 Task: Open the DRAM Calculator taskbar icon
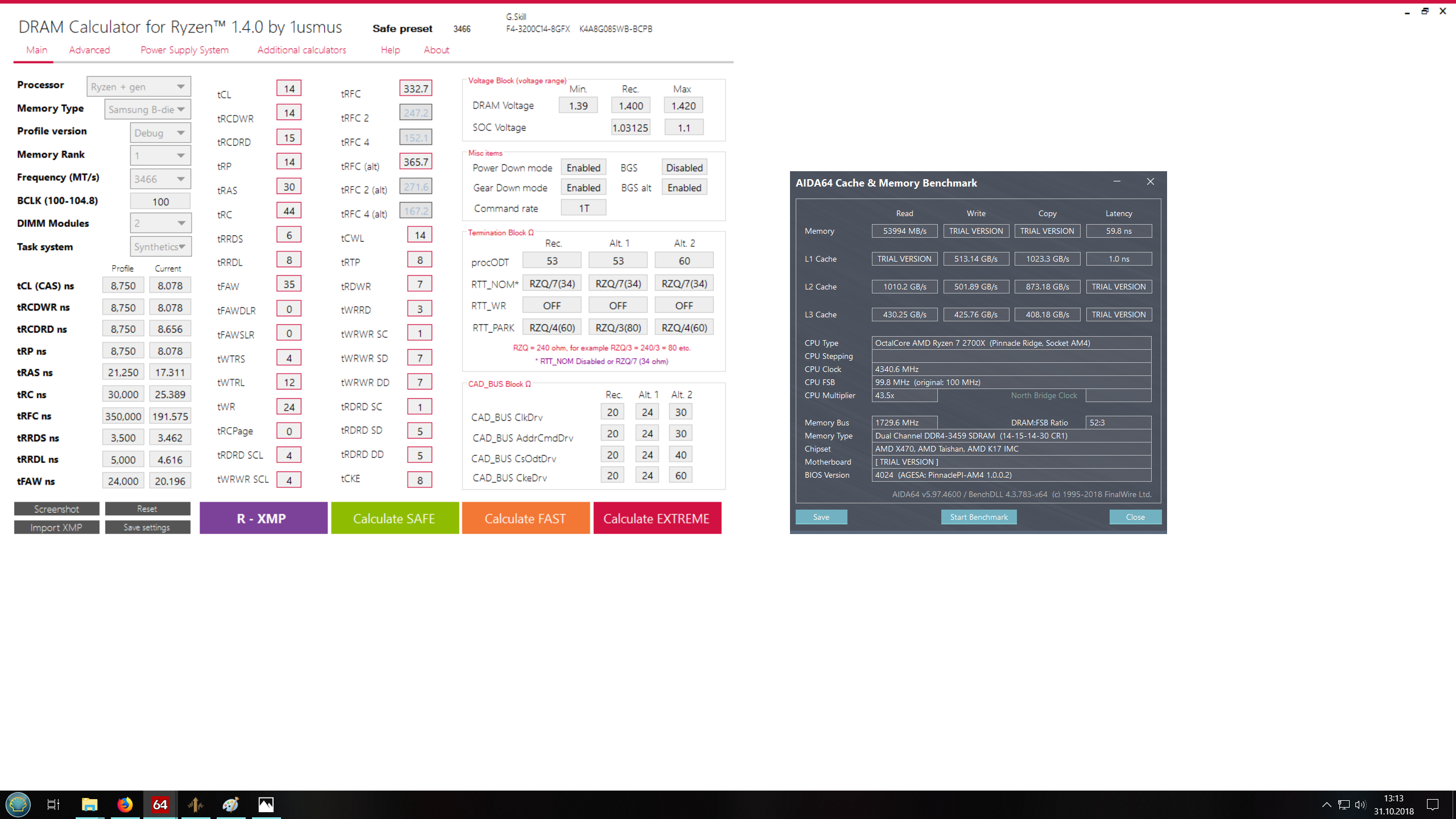tap(195, 804)
